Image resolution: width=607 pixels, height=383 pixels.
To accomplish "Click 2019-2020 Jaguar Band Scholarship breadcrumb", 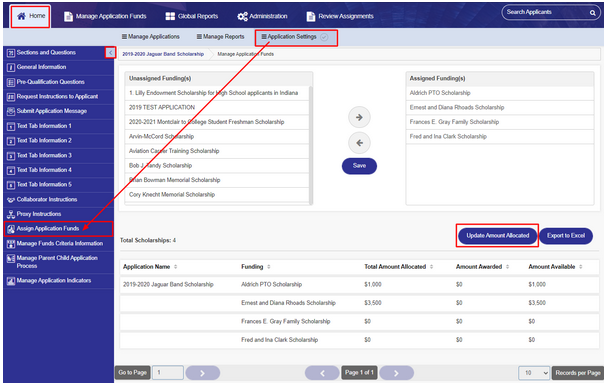I will point(163,54).
